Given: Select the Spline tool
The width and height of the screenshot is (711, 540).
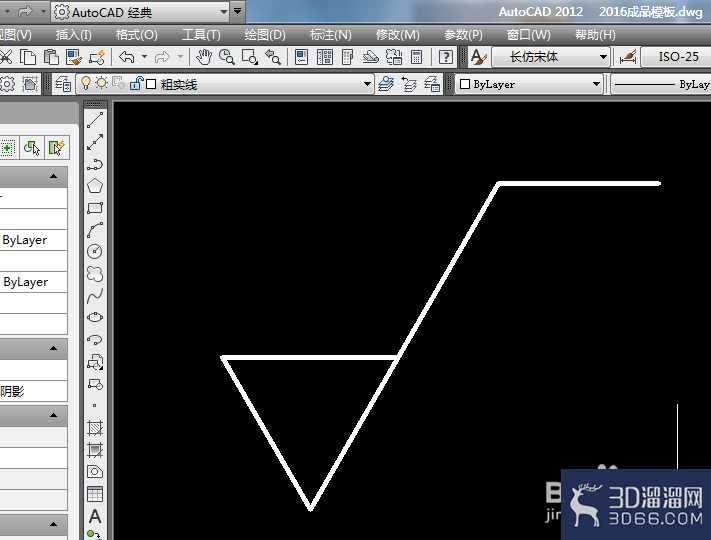Looking at the screenshot, I should 95,296.
